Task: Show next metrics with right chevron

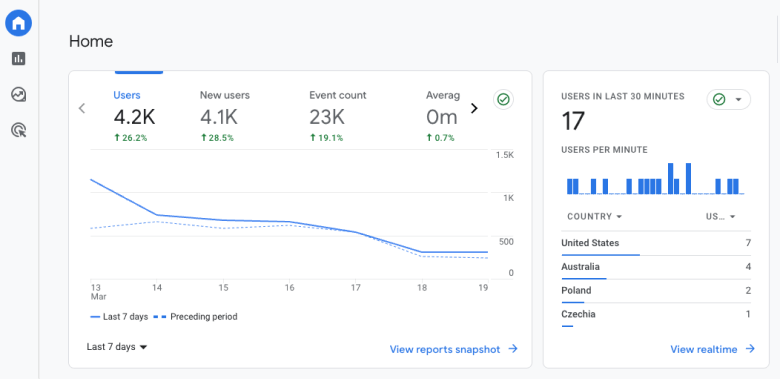Action: [x=474, y=108]
